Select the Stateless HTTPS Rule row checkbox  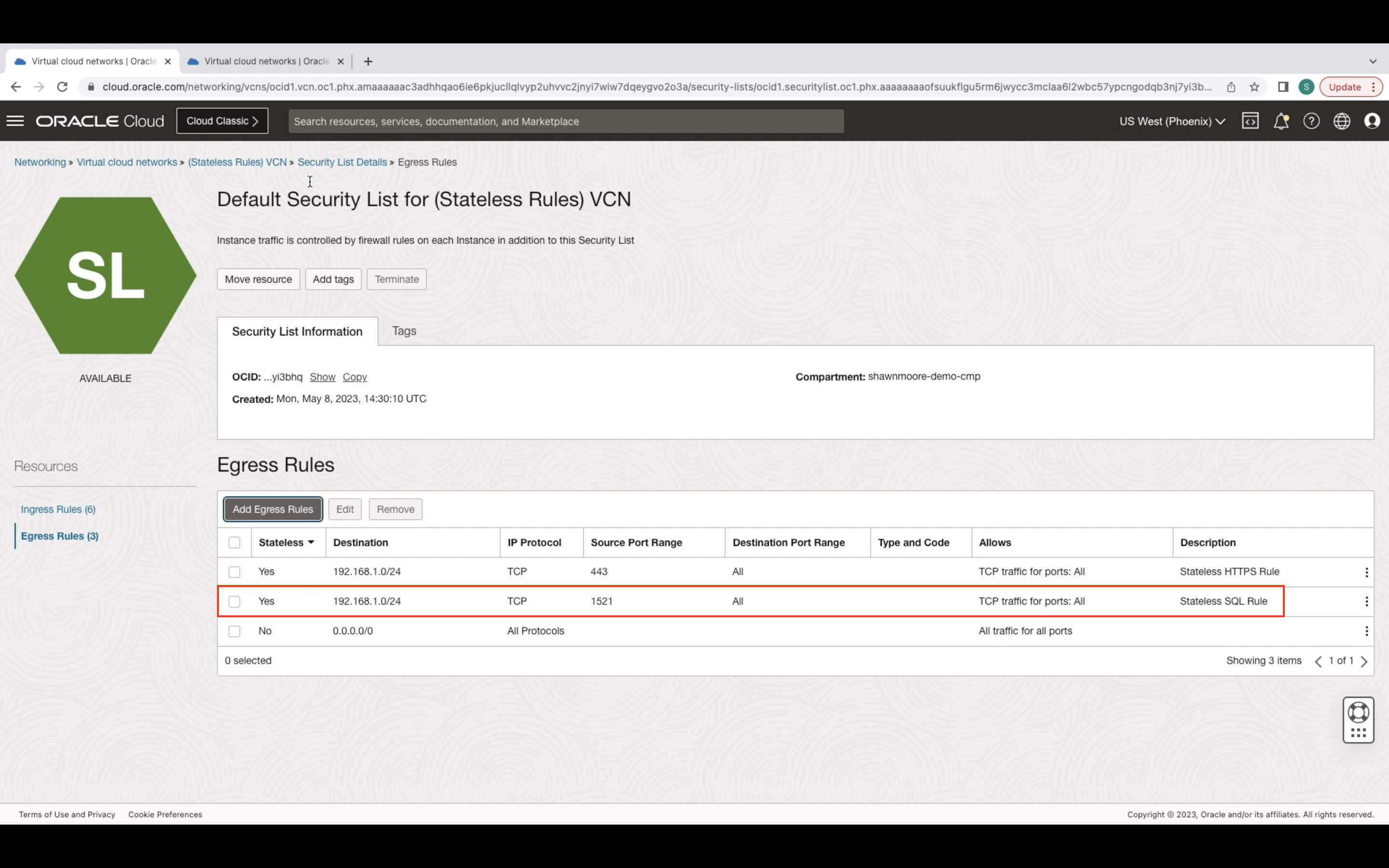[234, 572]
